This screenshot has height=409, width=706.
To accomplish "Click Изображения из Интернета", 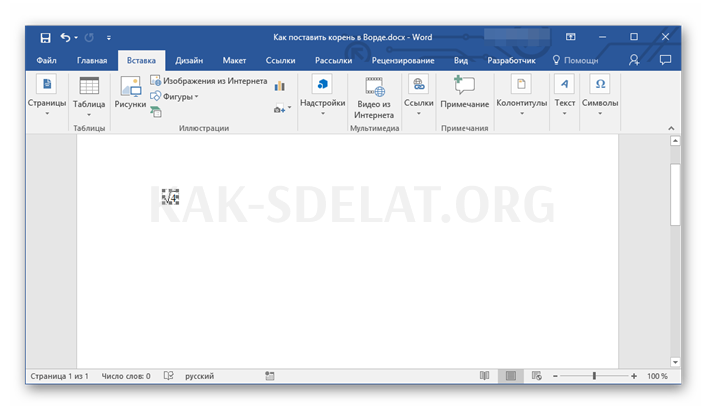I will pos(209,81).
